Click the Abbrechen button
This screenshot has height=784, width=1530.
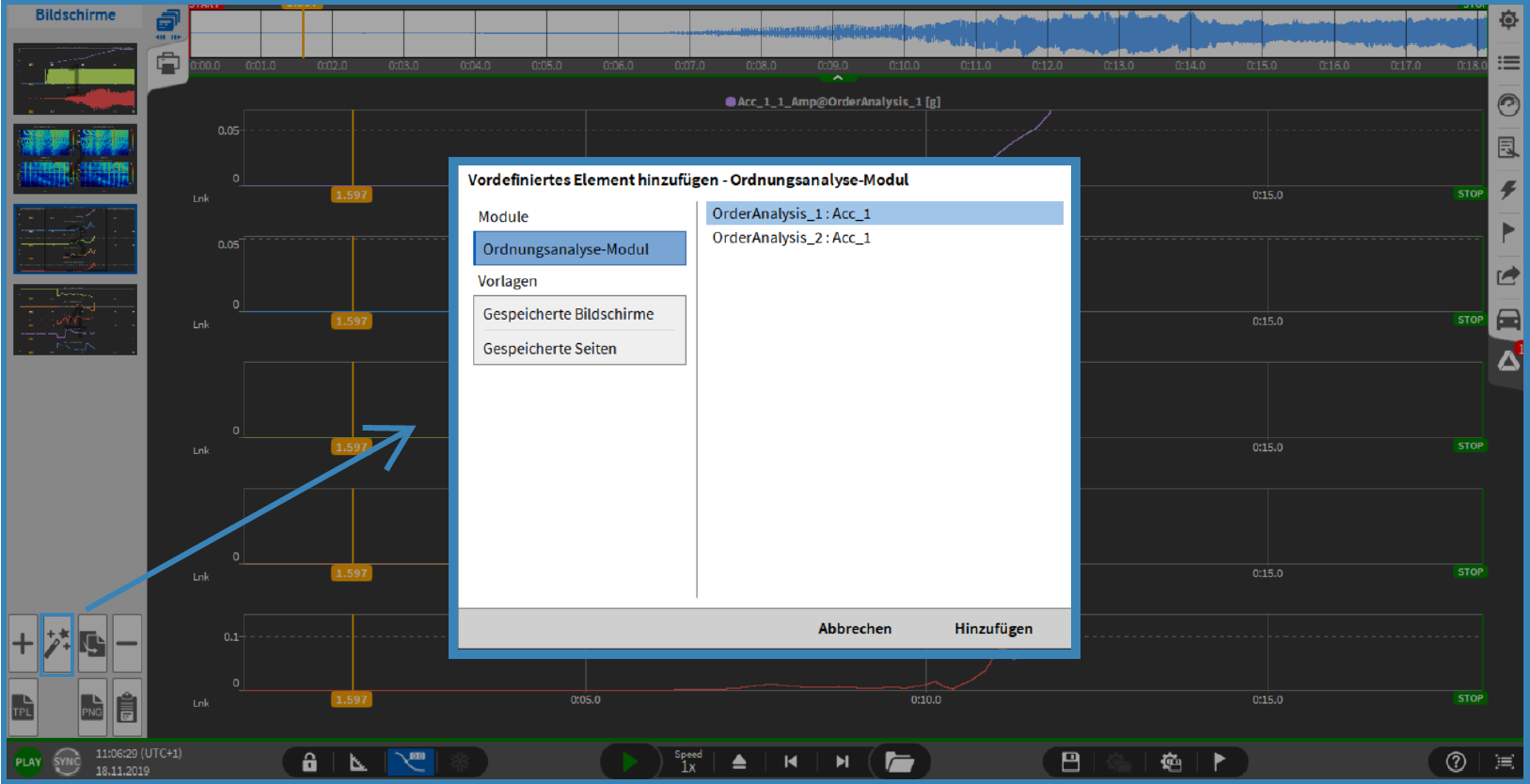pos(855,629)
